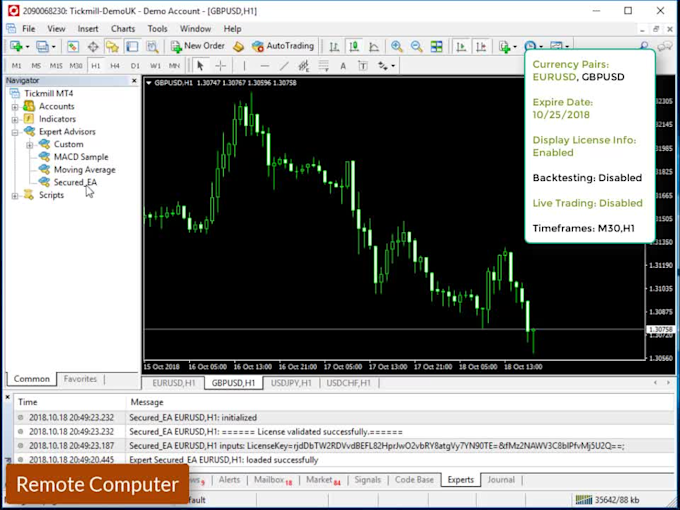Expand the Custom folder node
Screen dimensions: 680x510
(29, 145)
